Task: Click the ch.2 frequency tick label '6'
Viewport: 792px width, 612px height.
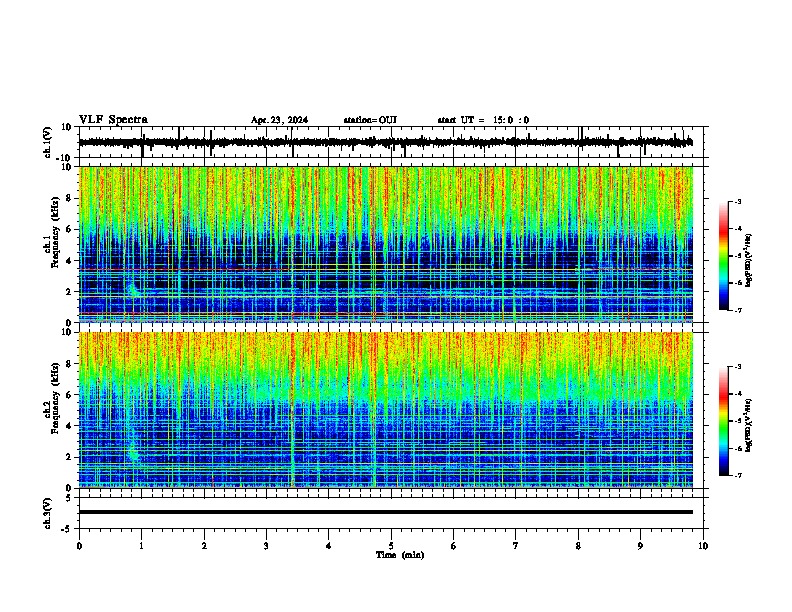Action: click(x=69, y=395)
